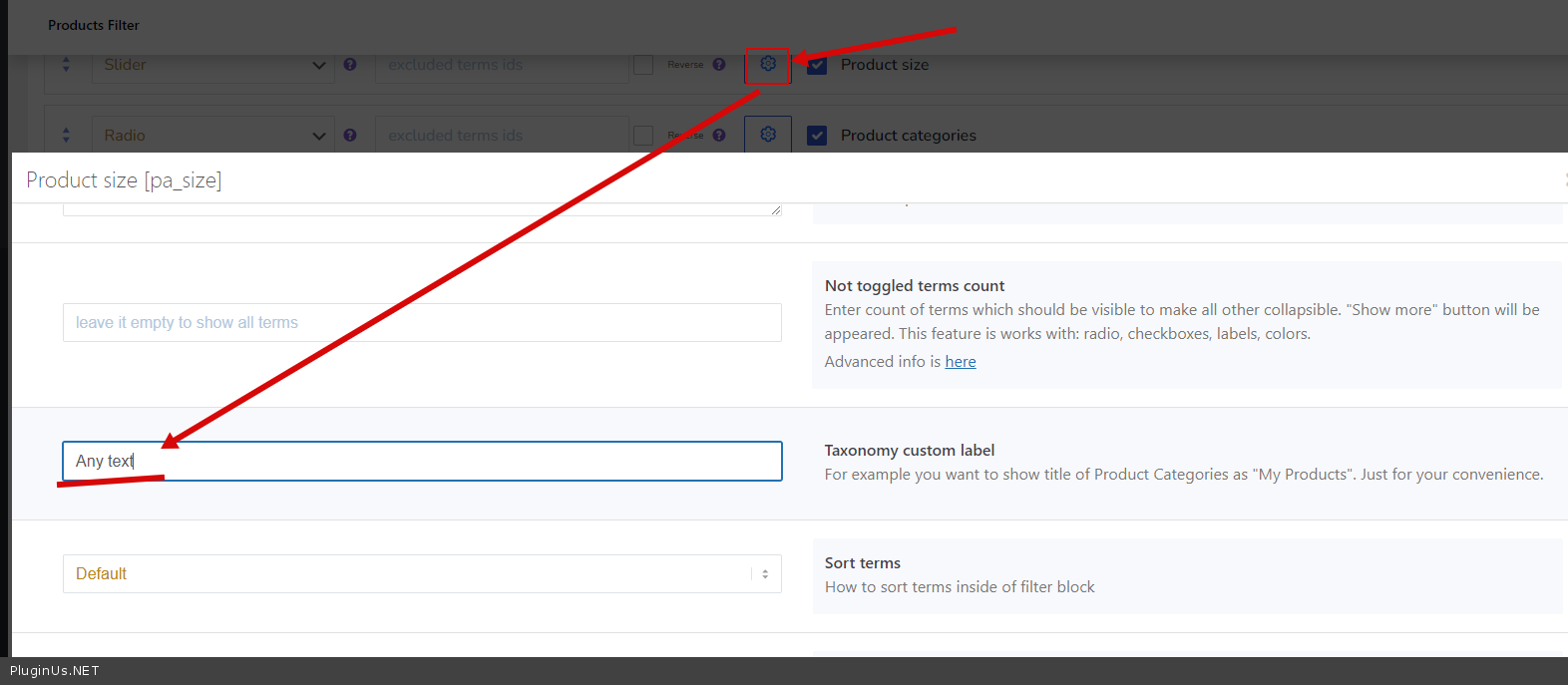Open the Radio view type dropdown

pos(212,136)
